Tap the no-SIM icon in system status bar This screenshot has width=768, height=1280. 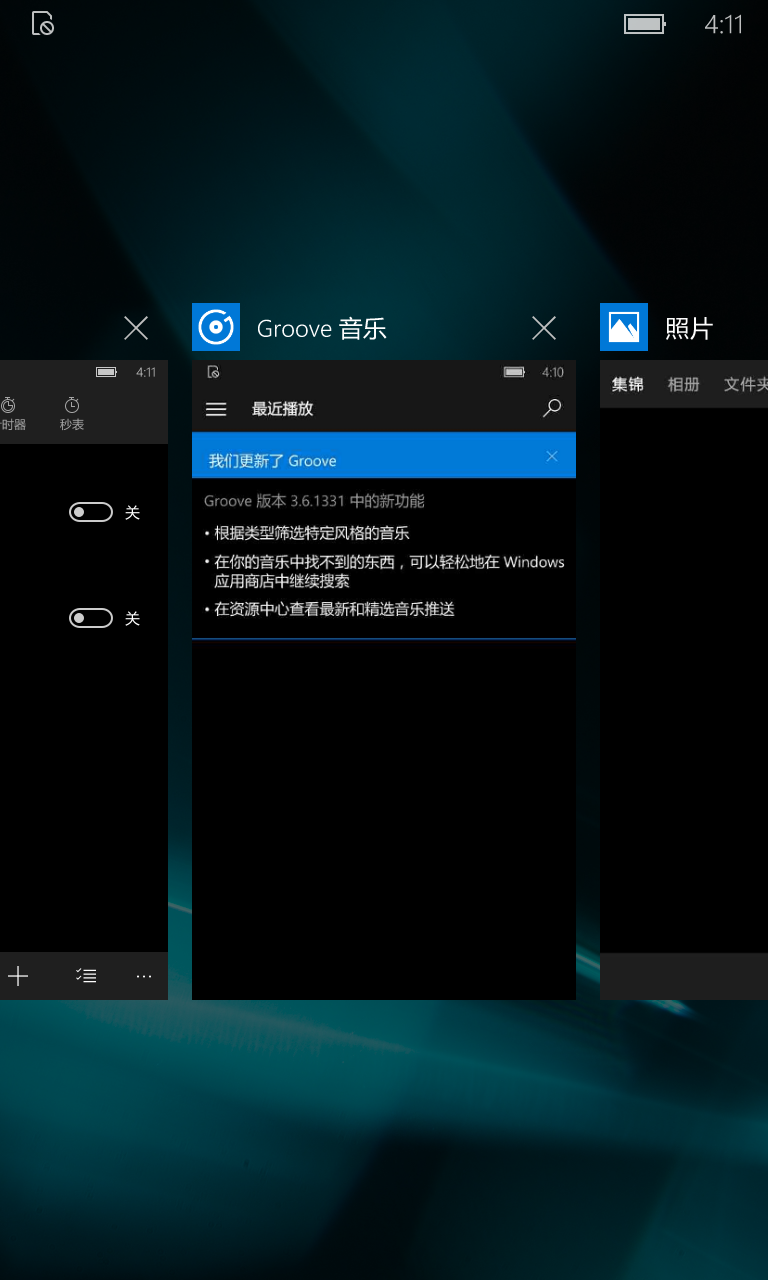click(x=43, y=23)
